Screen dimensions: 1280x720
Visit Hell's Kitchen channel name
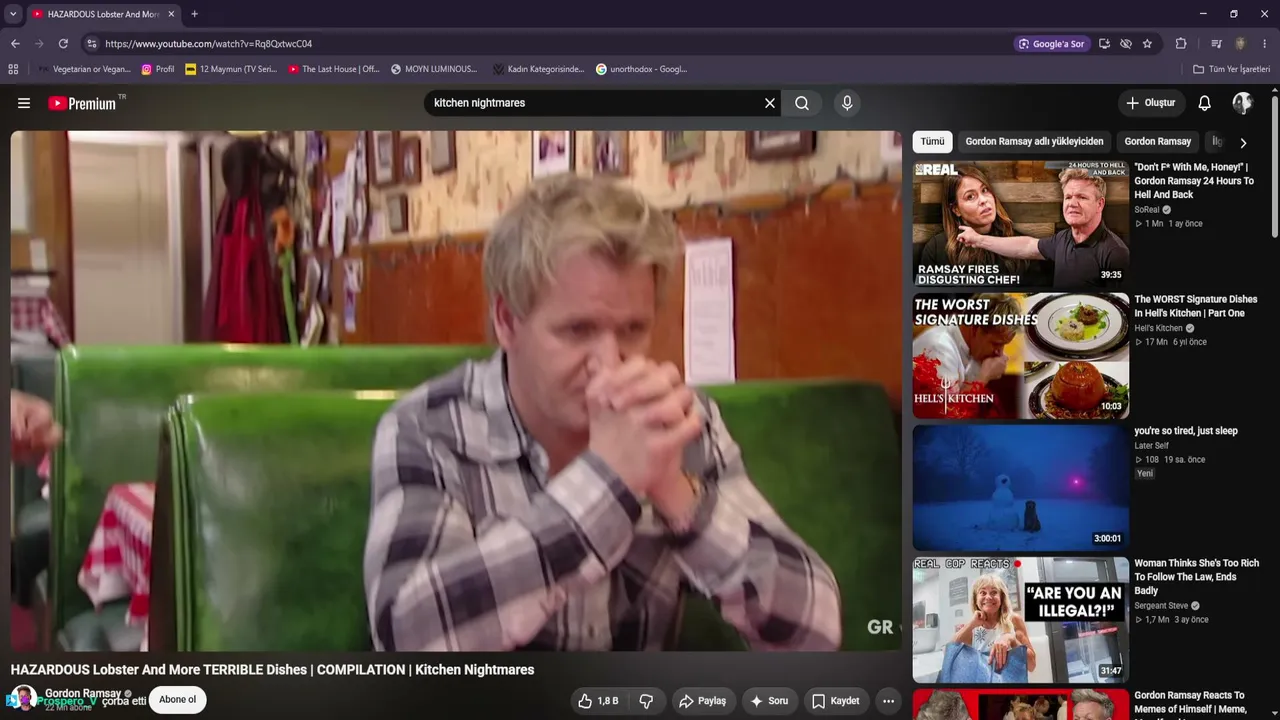coord(1158,328)
